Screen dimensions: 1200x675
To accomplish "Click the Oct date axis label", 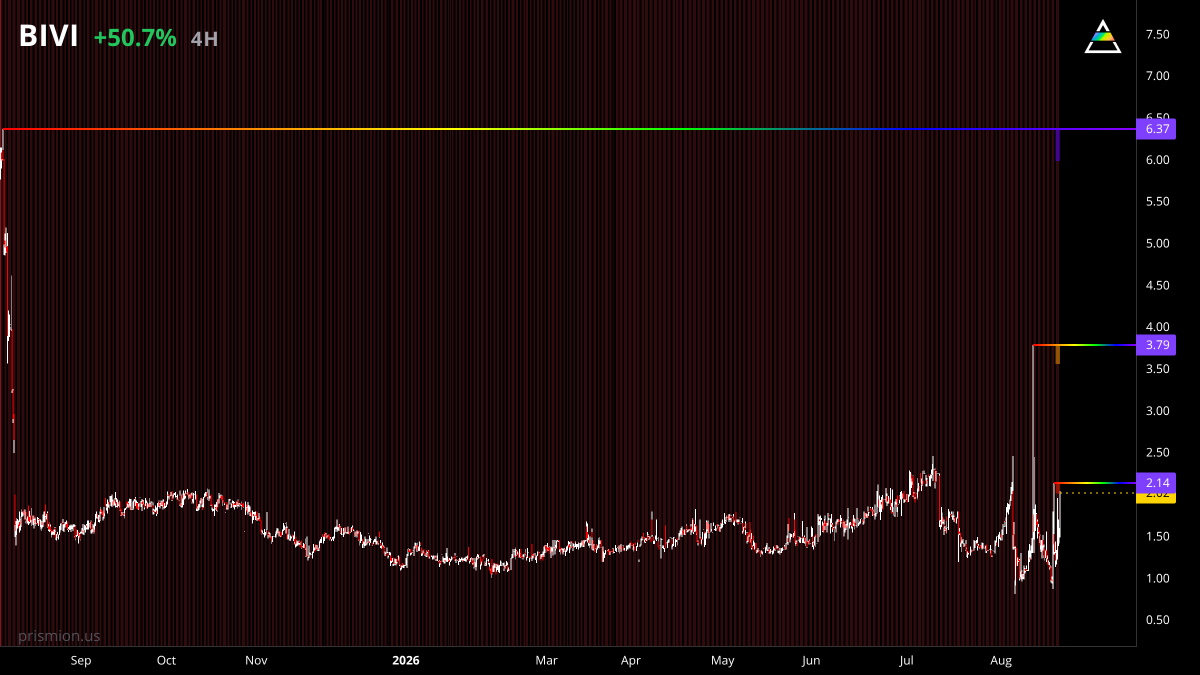I will point(166,660).
